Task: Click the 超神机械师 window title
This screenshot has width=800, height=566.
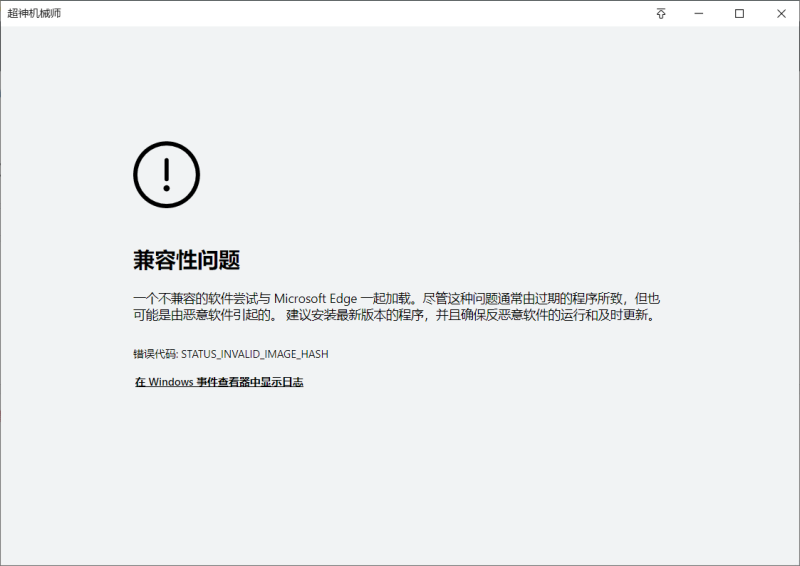Action: (34, 13)
